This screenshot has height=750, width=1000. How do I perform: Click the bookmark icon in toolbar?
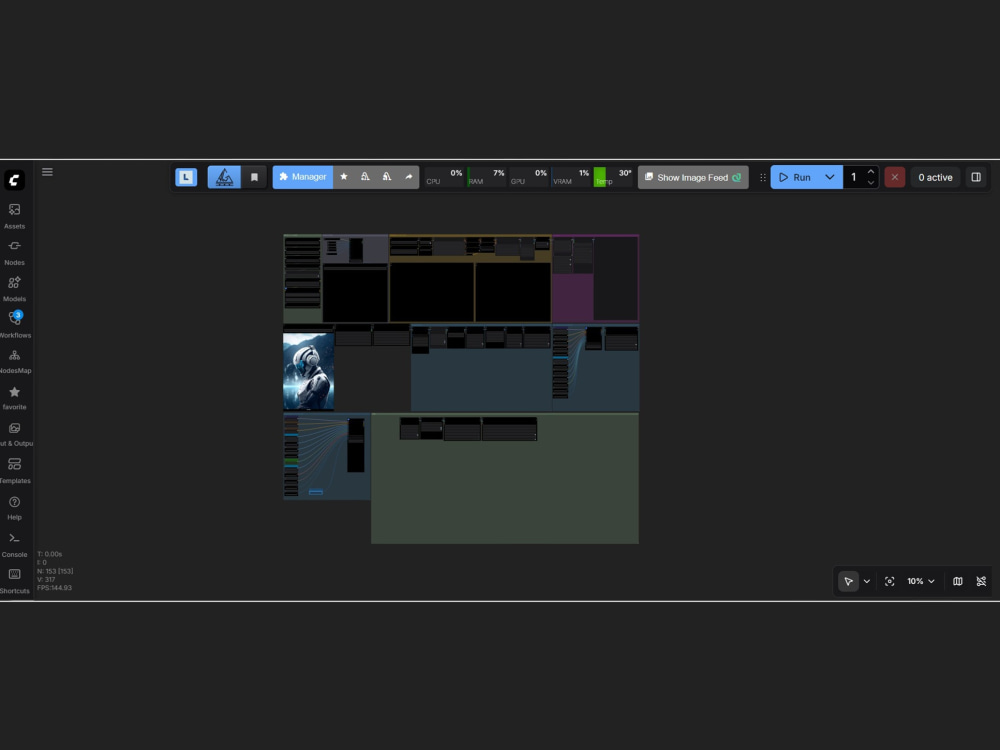pos(254,177)
